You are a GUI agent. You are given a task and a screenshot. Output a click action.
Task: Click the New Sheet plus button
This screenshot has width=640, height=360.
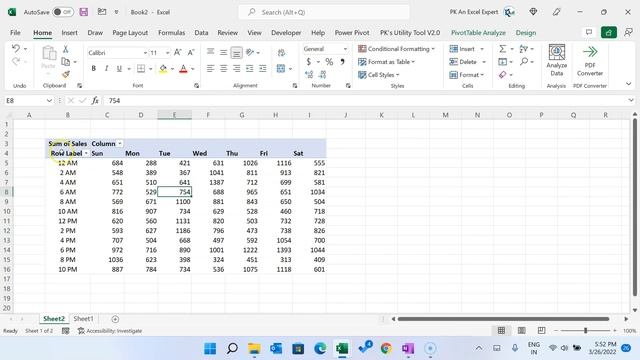pos(115,319)
